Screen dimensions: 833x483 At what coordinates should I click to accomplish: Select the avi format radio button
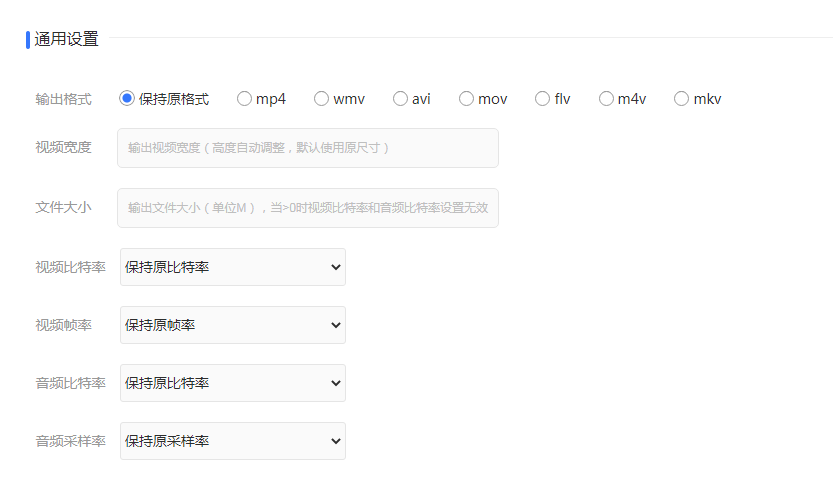click(400, 98)
